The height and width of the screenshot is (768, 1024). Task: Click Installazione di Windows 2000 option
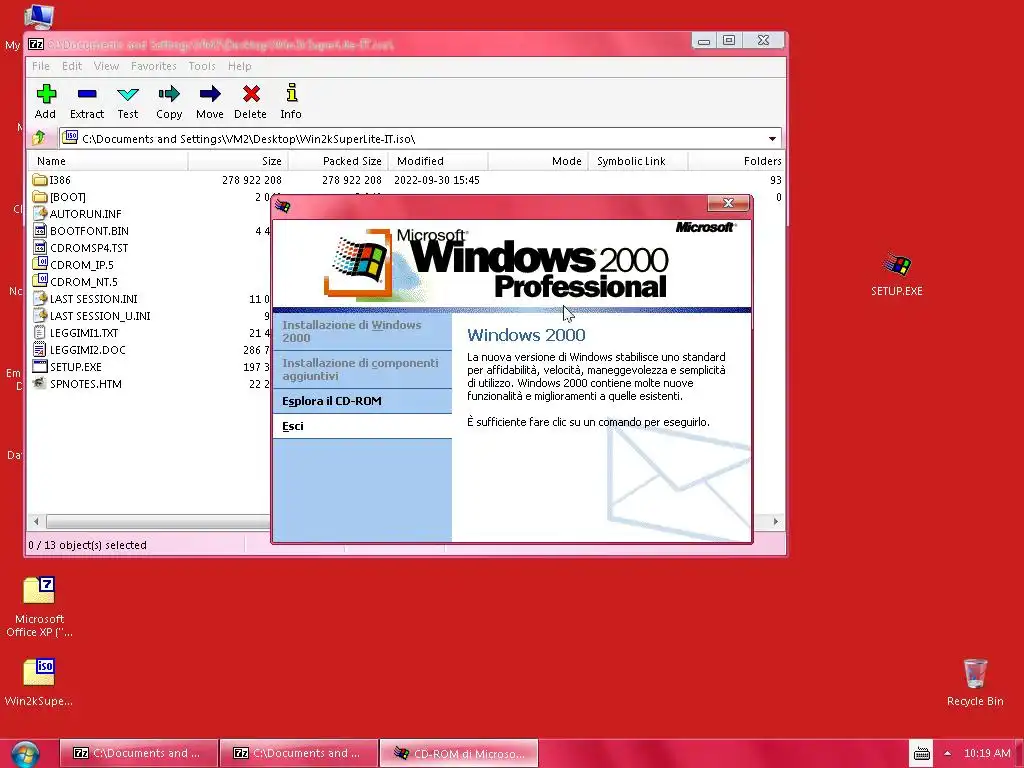pyautogui.click(x=362, y=331)
